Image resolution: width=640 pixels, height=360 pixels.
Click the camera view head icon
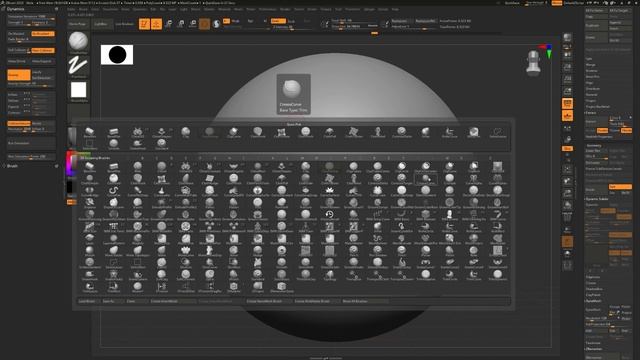coord(533,62)
